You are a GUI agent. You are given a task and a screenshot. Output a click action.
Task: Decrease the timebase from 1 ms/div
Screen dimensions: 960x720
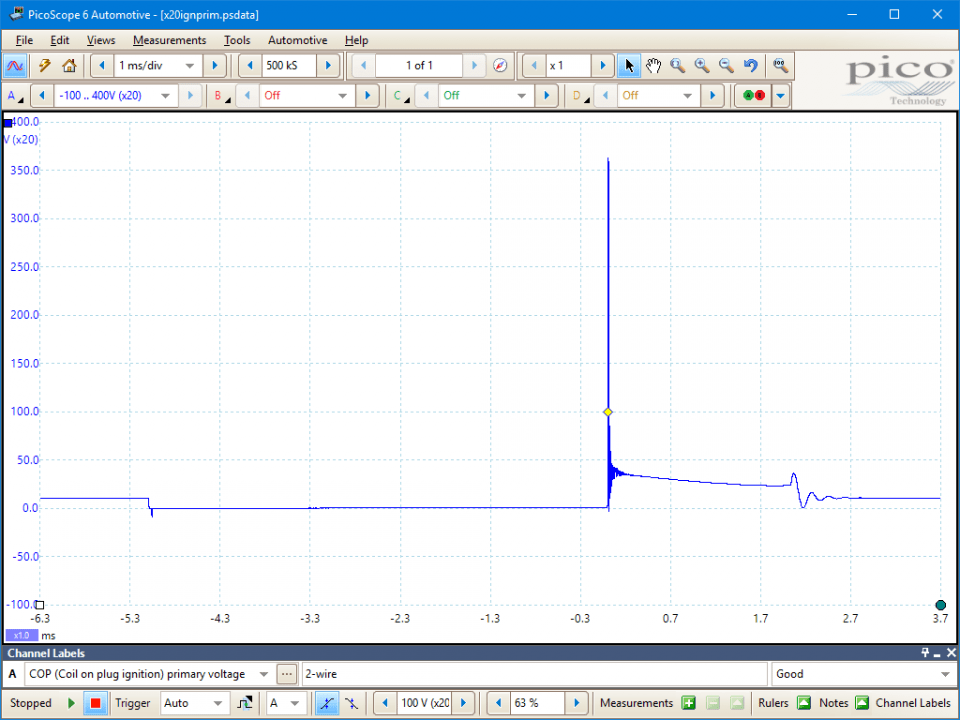coord(102,66)
